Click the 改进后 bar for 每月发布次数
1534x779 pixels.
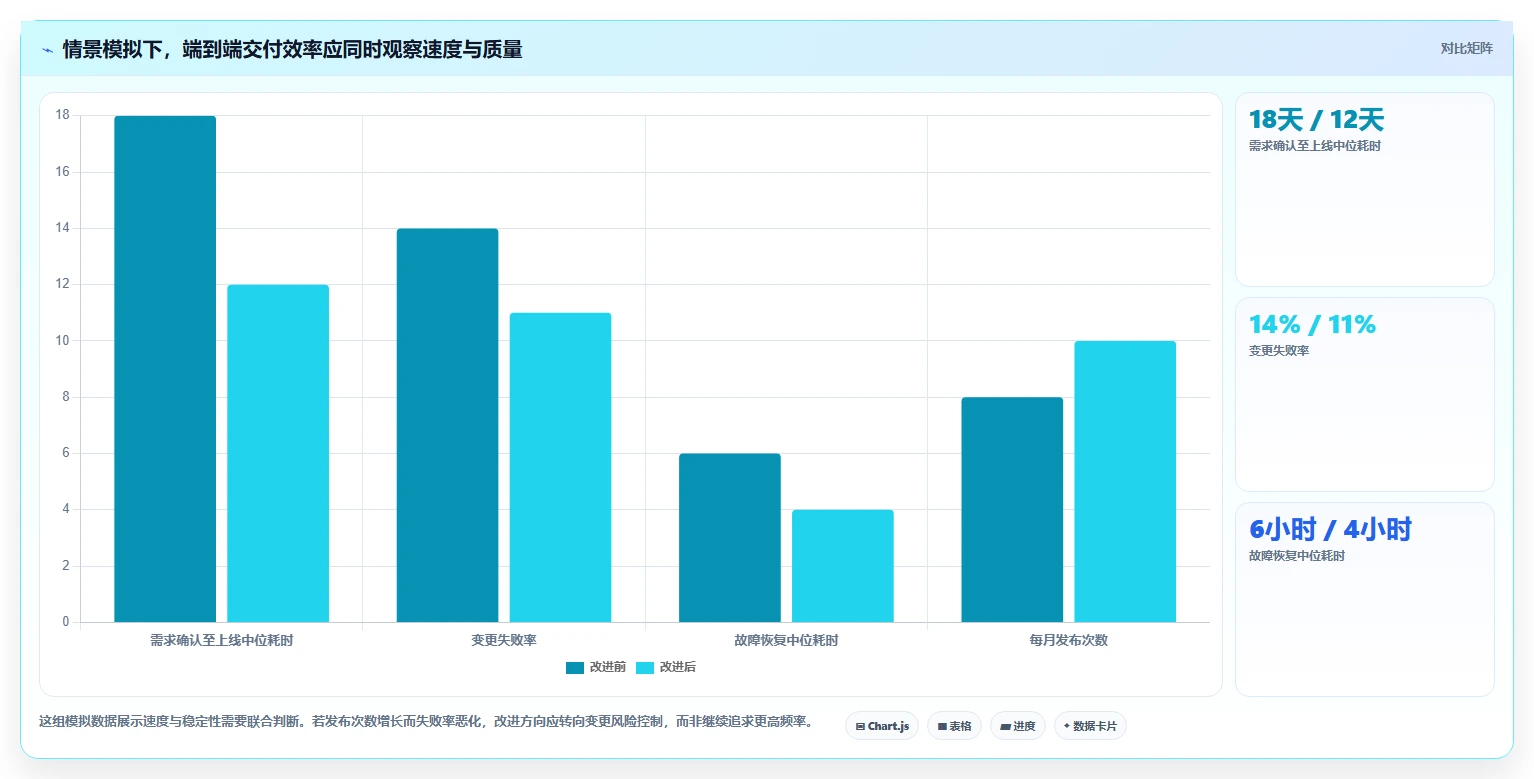pyautogui.click(x=1125, y=481)
